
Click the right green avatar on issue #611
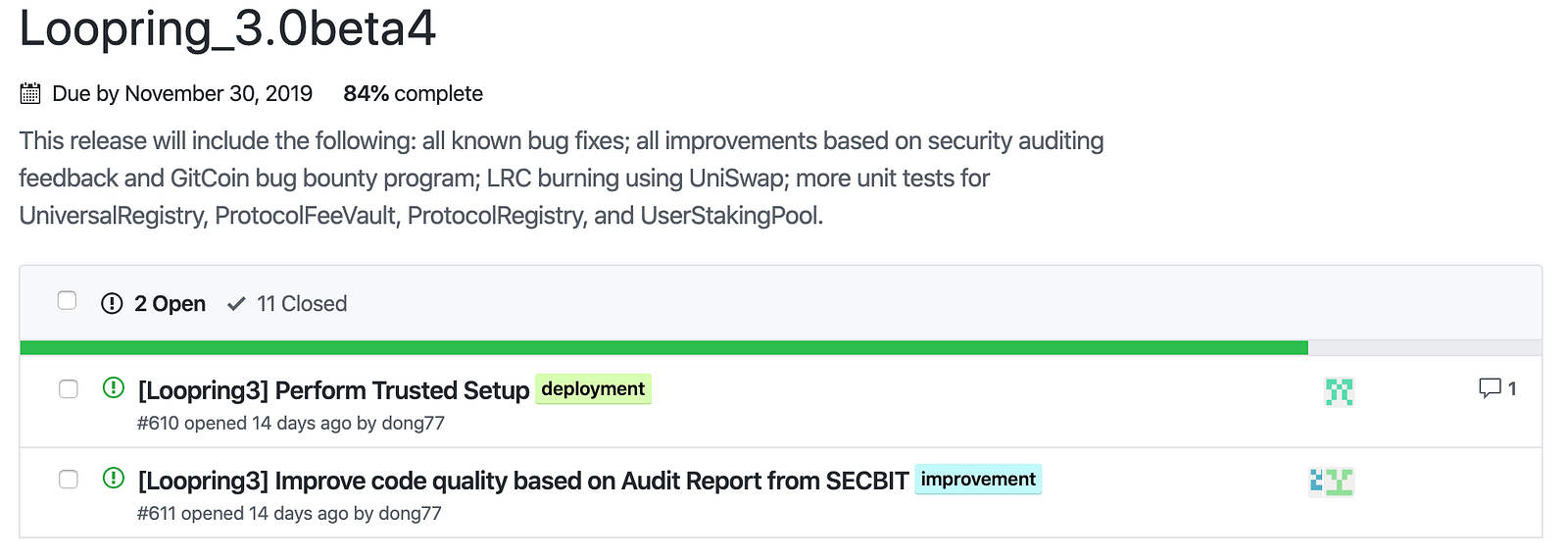1340,482
